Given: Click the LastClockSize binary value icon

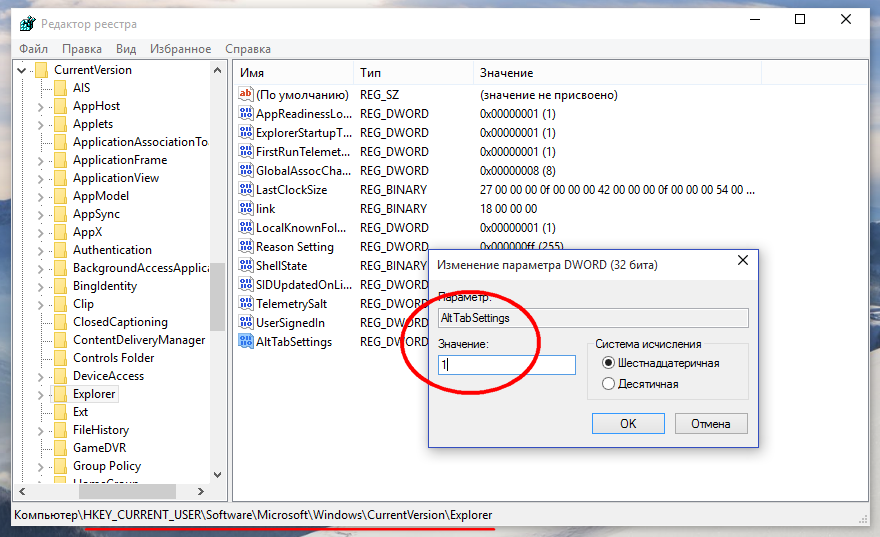Looking at the screenshot, I should (246, 190).
